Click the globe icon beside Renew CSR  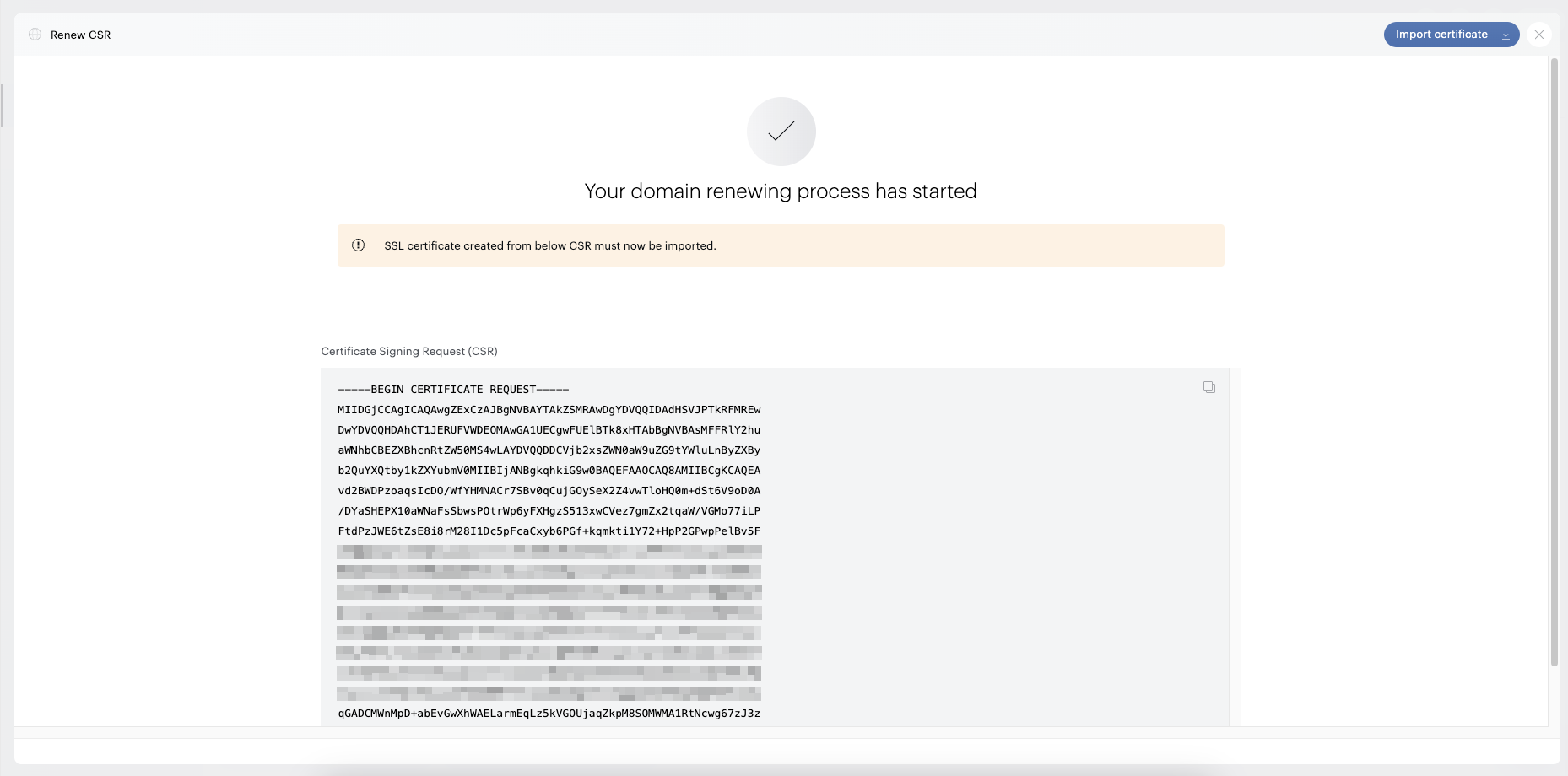click(x=35, y=35)
